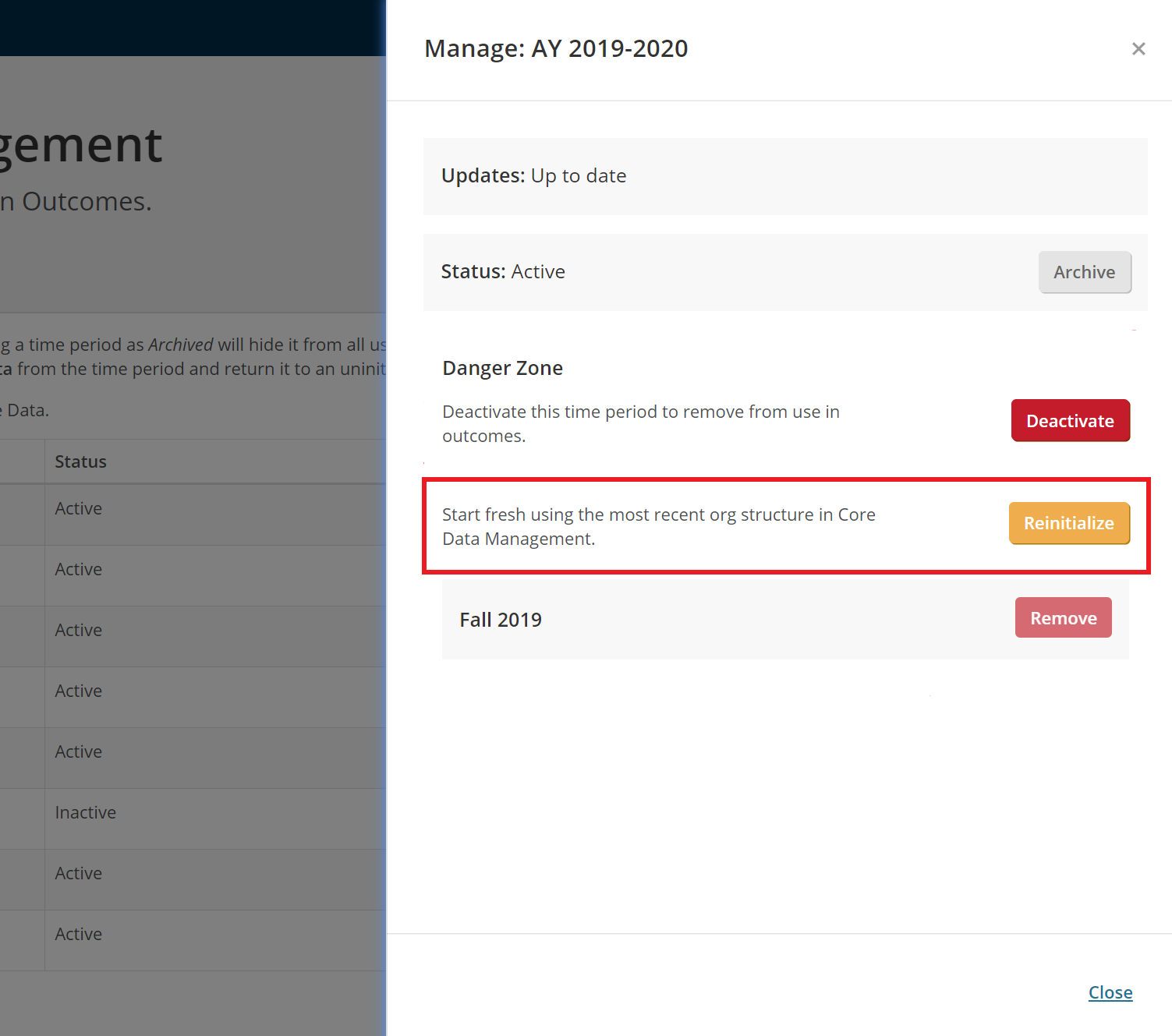Remove the Fall 2019 term
Viewport: 1172px width, 1036px height.
point(1063,618)
